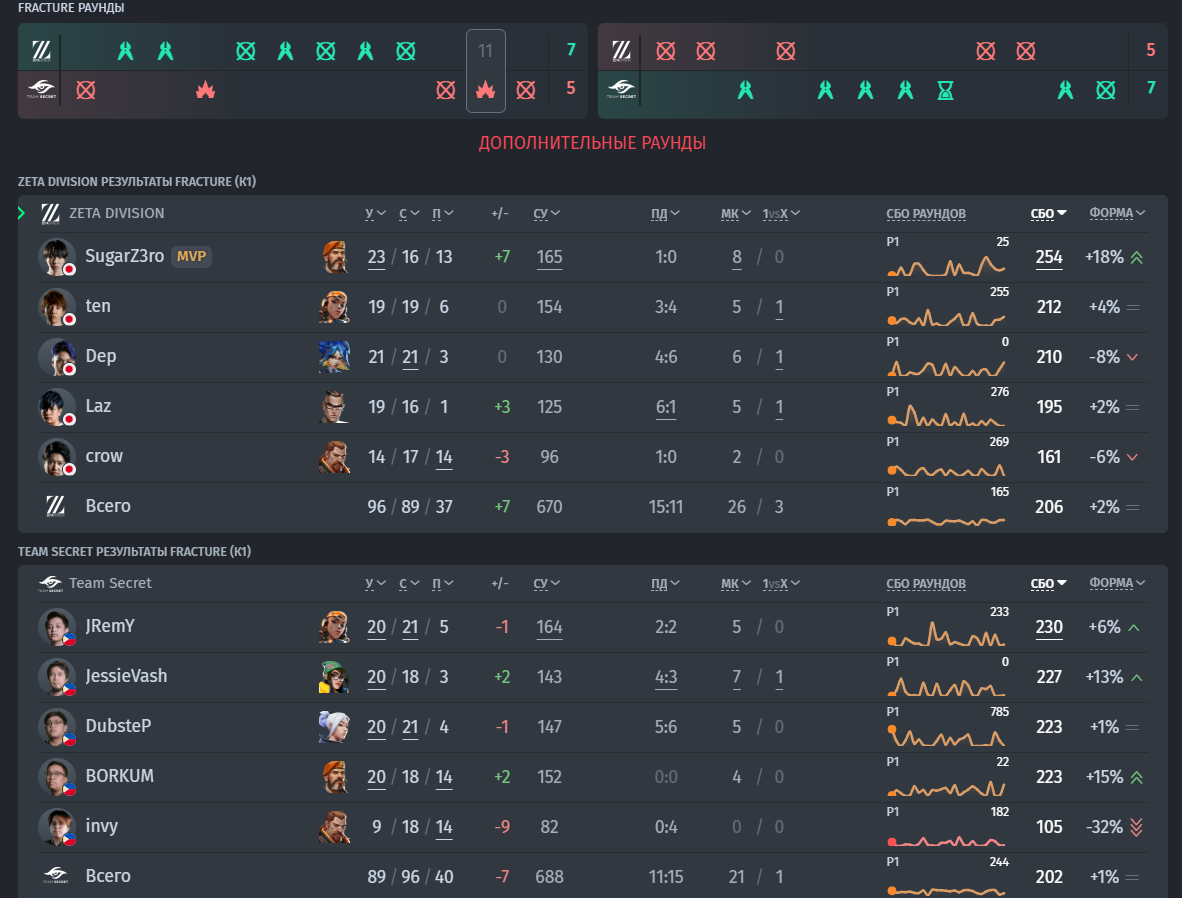1182x898 pixels.
Task: Open invy's player avatar
Action: tap(57, 827)
